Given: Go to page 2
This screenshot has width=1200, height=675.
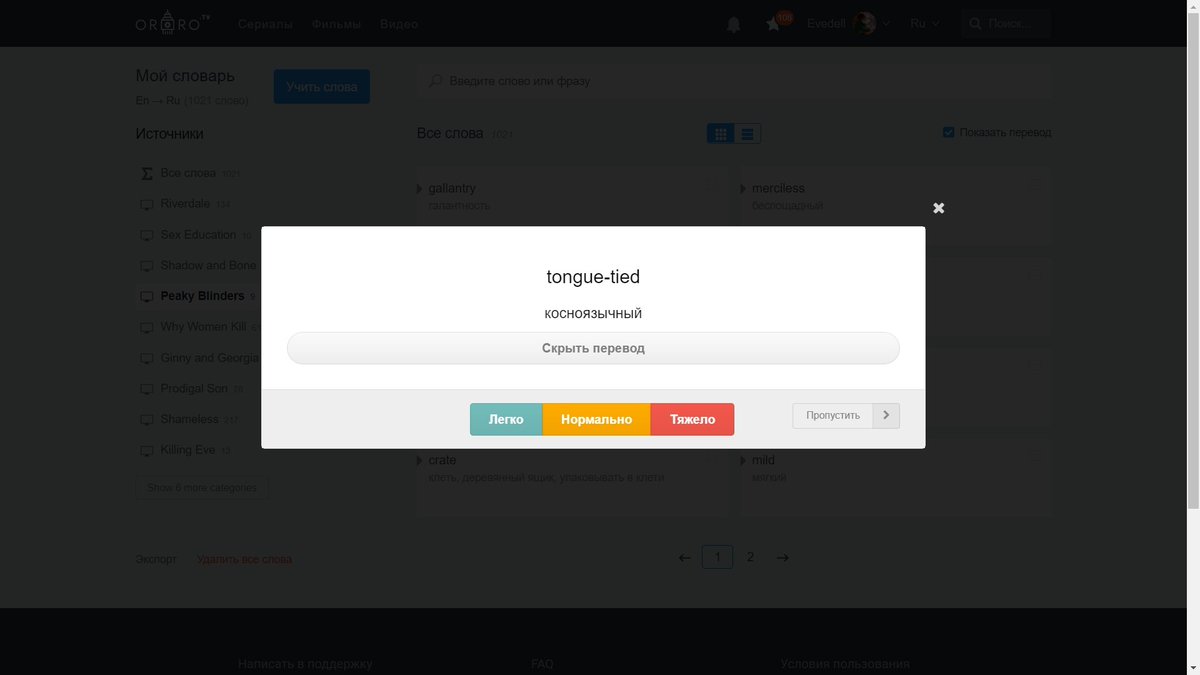Looking at the screenshot, I should coord(750,557).
